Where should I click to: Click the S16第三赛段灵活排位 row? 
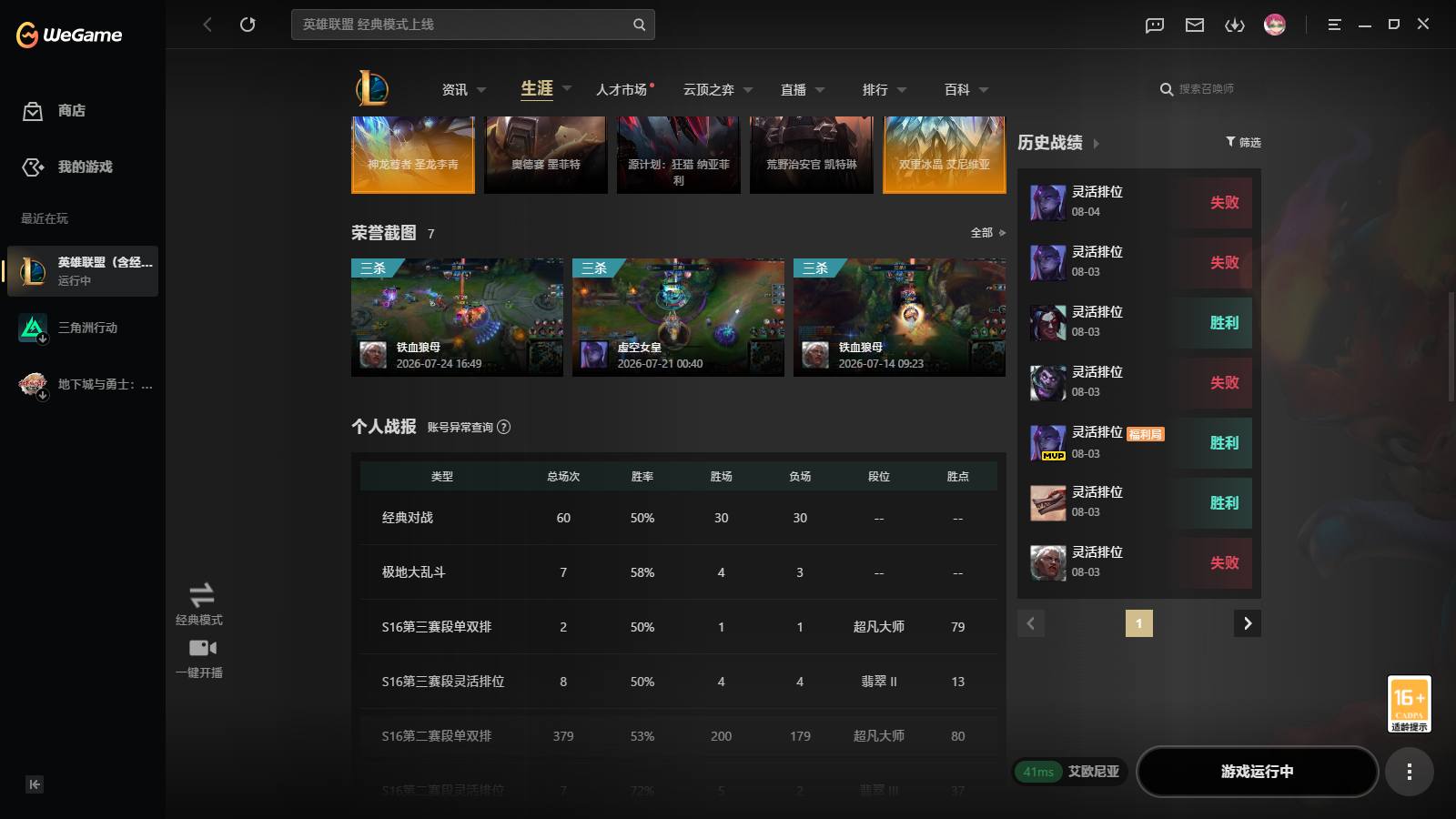coord(679,682)
